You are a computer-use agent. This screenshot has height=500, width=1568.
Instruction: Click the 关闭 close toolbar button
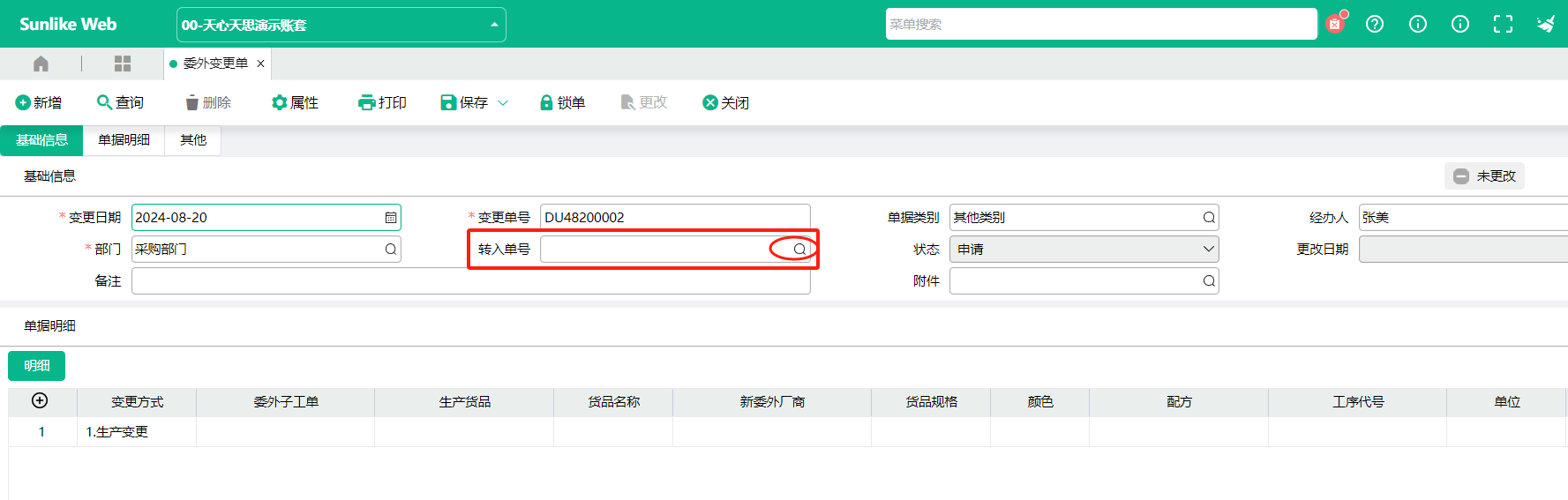pos(725,103)
